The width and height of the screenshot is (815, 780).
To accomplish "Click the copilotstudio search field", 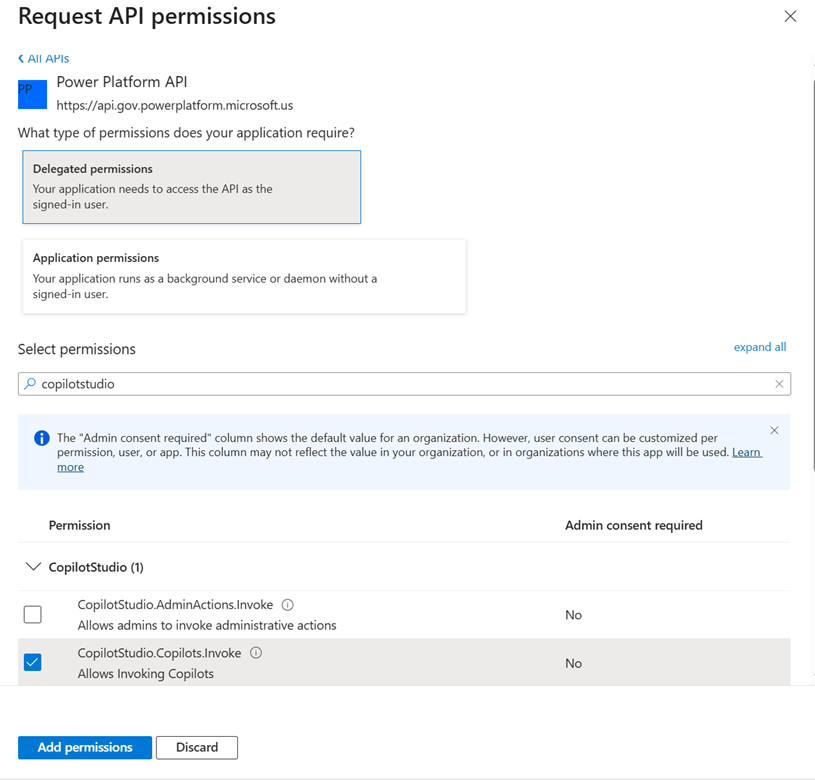I will pyautogui.click(x=400, y=384).
